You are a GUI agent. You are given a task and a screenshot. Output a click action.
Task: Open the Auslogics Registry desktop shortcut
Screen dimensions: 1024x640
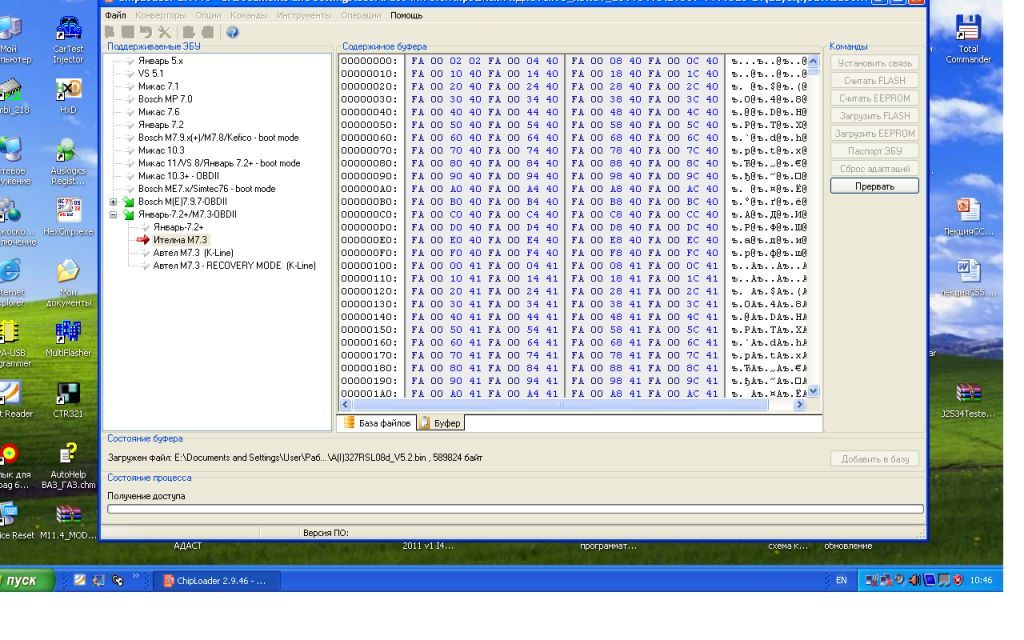[67, 155]
